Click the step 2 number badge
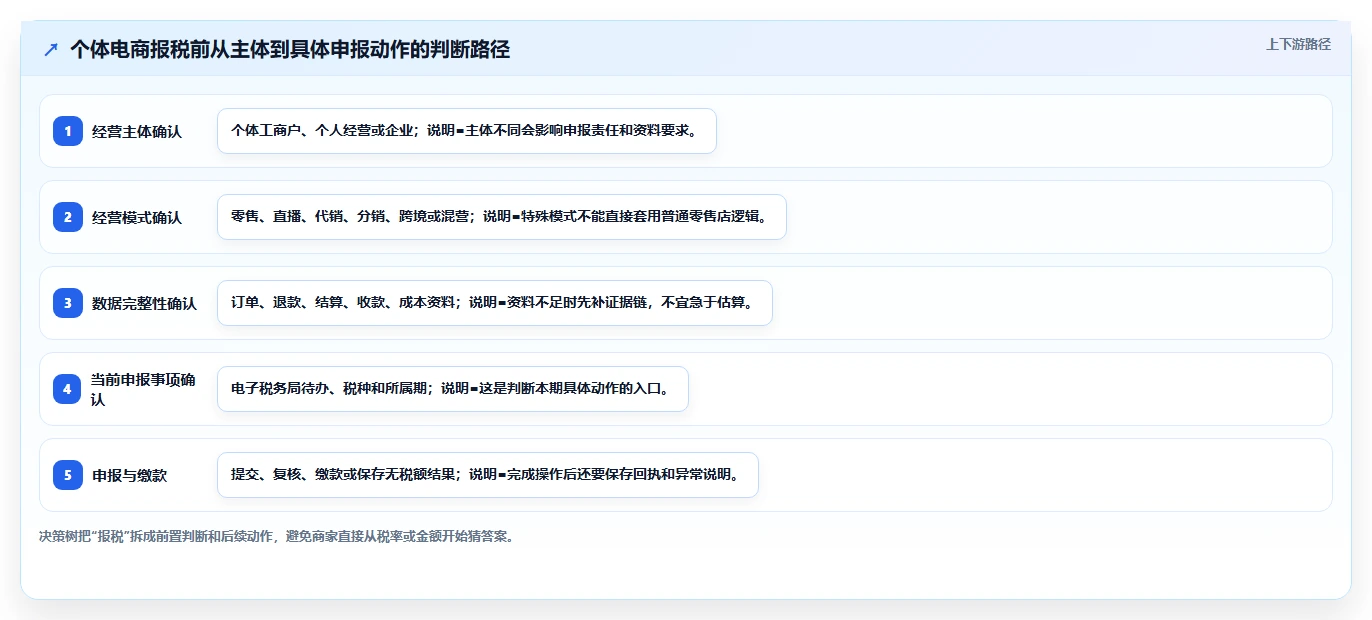The width and height of the screenshot is (1372, 620). tap(68, 217)
